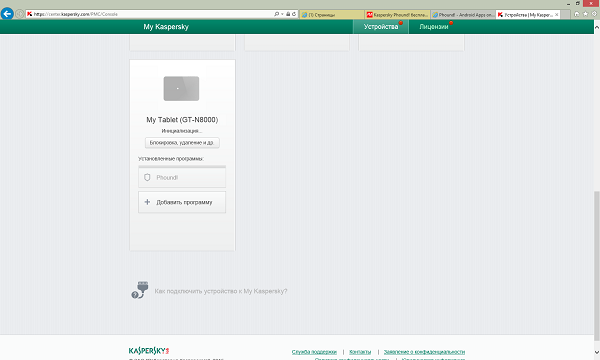Click the plug connection help icon

pos(140,290)
